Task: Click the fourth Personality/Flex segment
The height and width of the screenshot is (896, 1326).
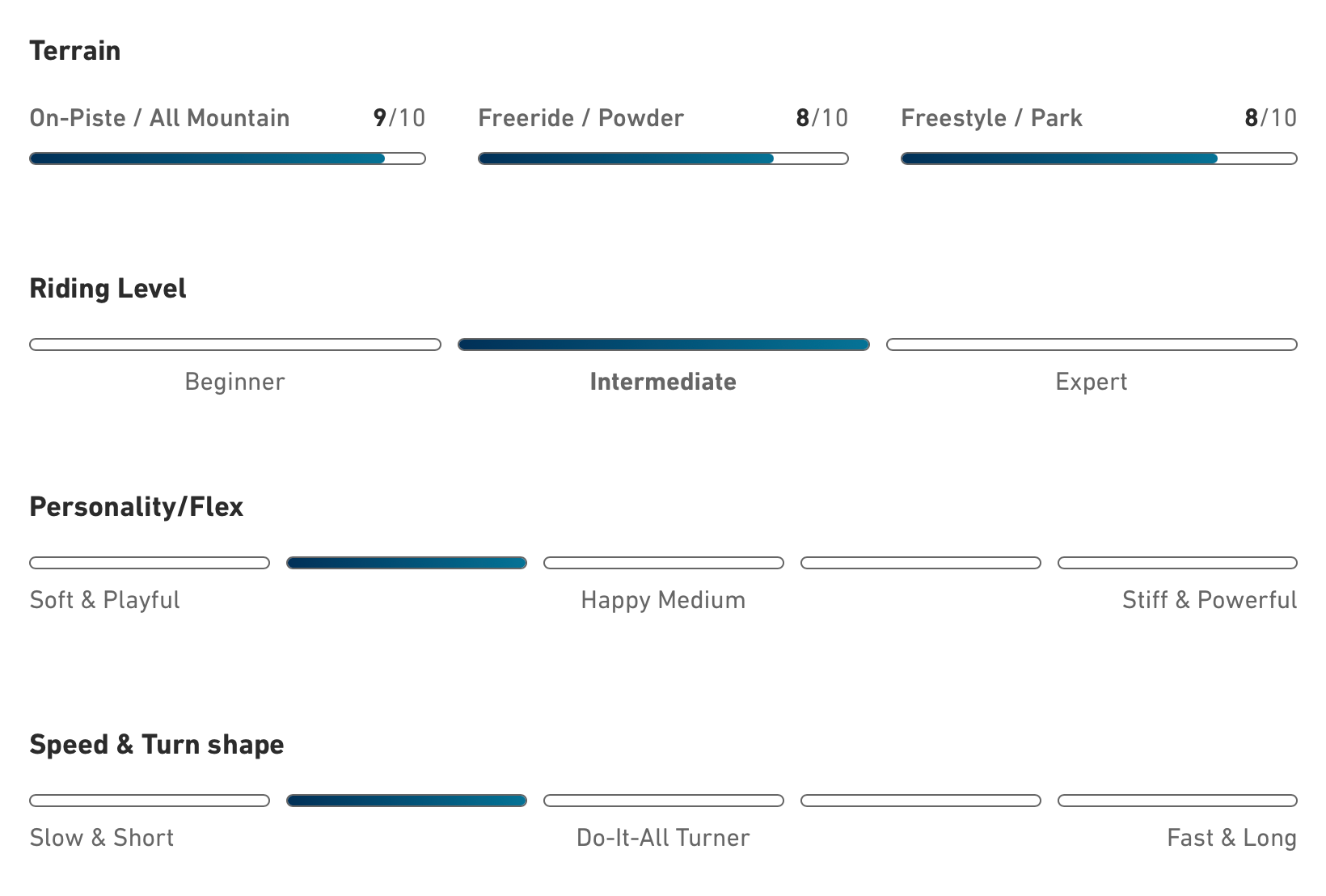Action: (921, 563)
